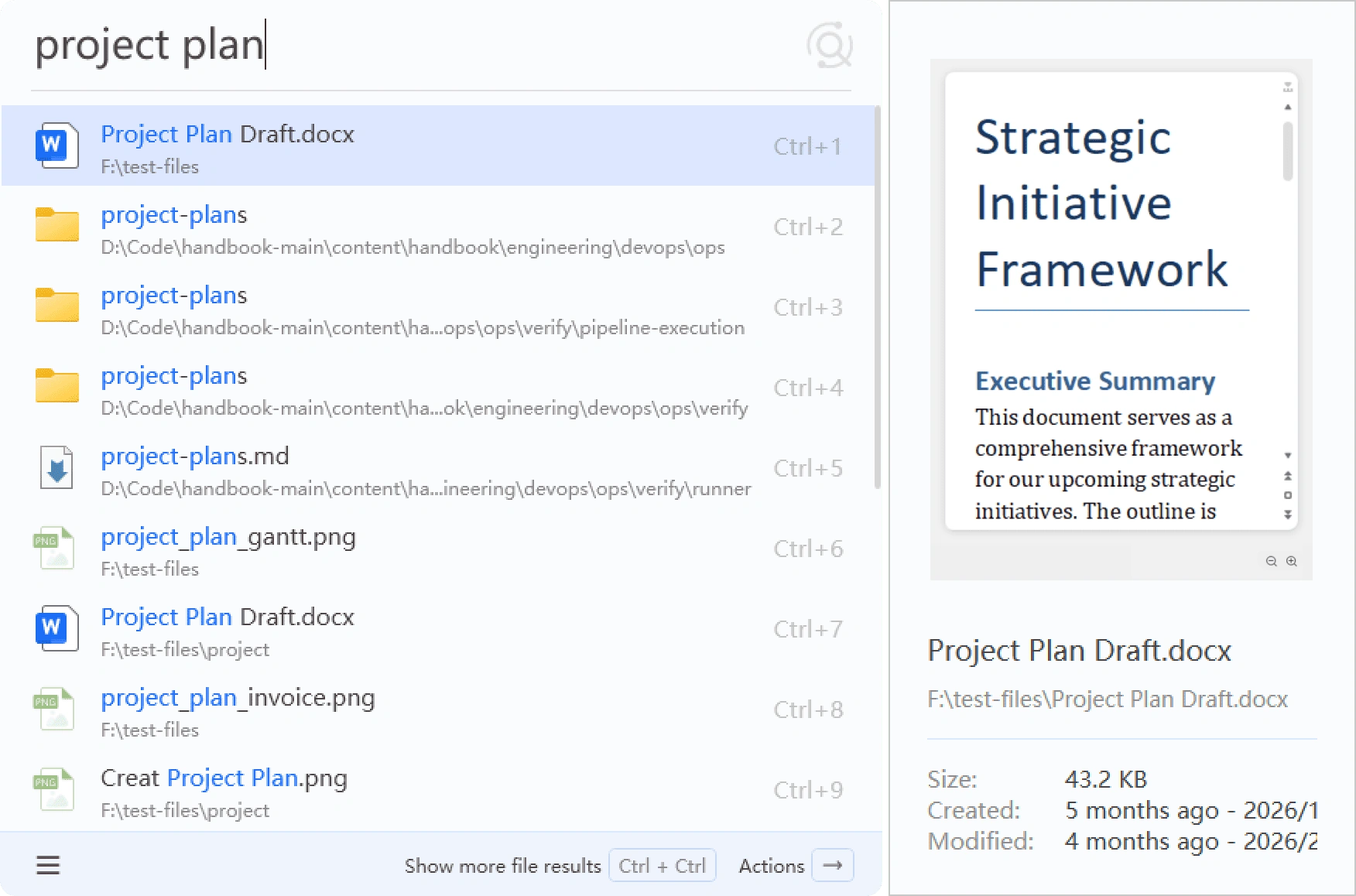Click Executive Summary heading in preview
Screen dimensions: 1356x896
tap(1095, 381)
